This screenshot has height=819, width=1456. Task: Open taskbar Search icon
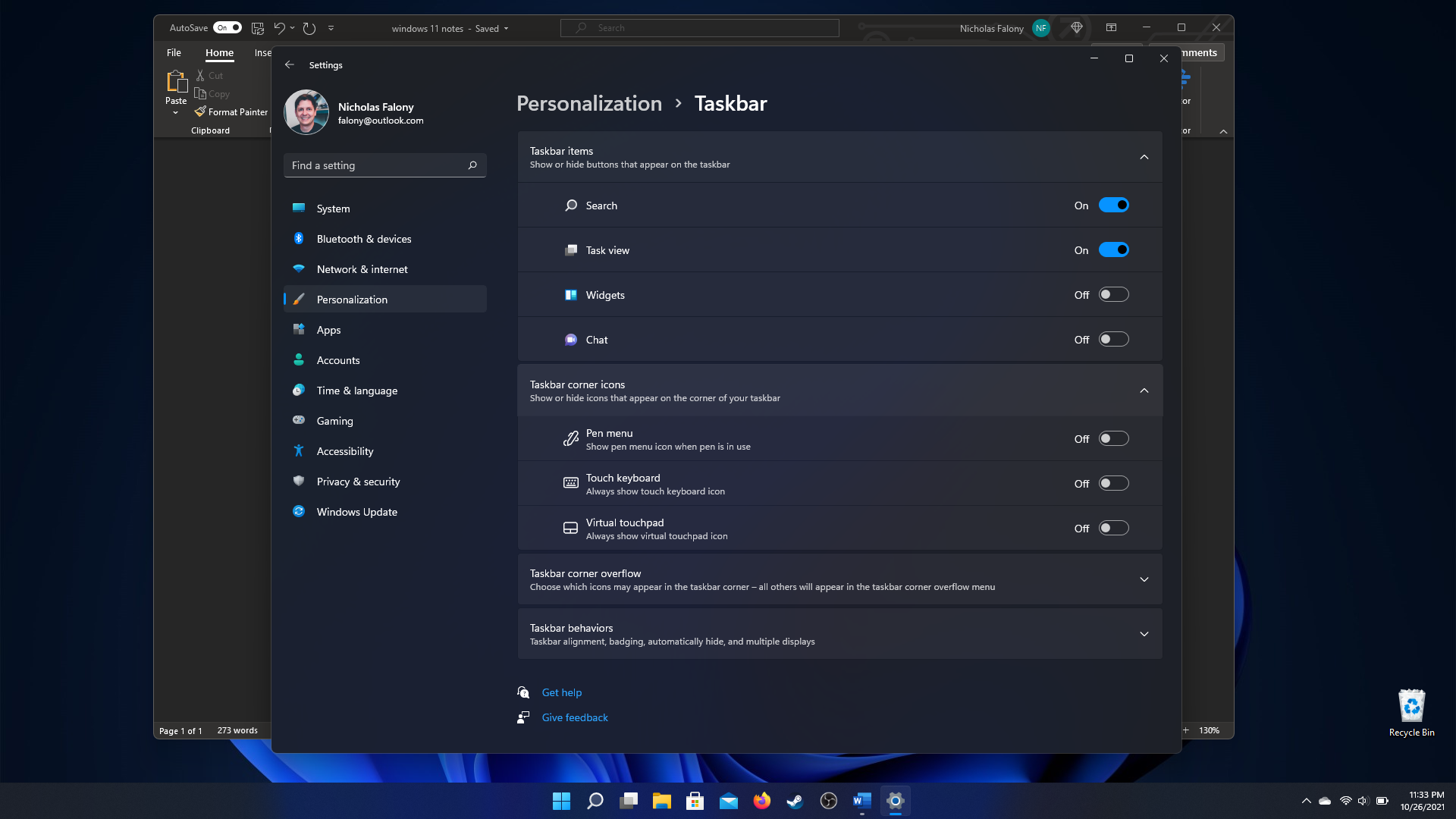(595, 801)
